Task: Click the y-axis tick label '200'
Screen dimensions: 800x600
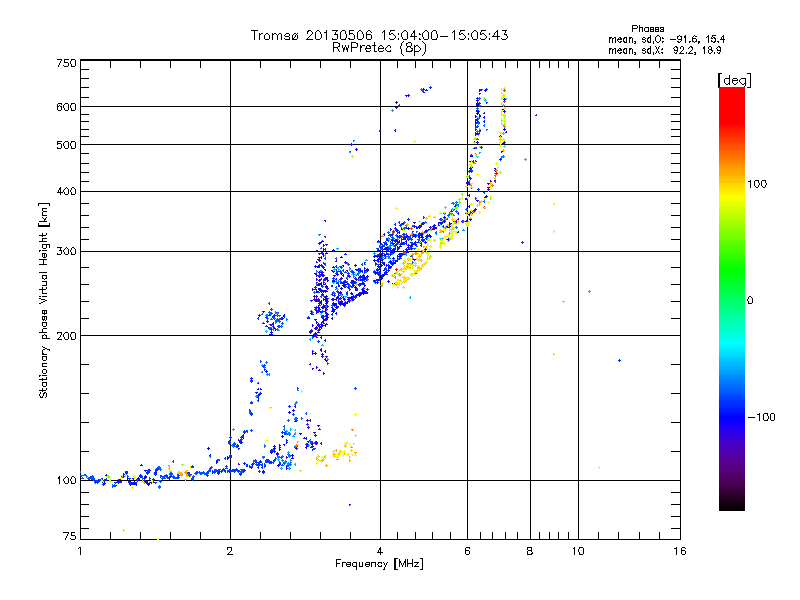Action: 66,336
